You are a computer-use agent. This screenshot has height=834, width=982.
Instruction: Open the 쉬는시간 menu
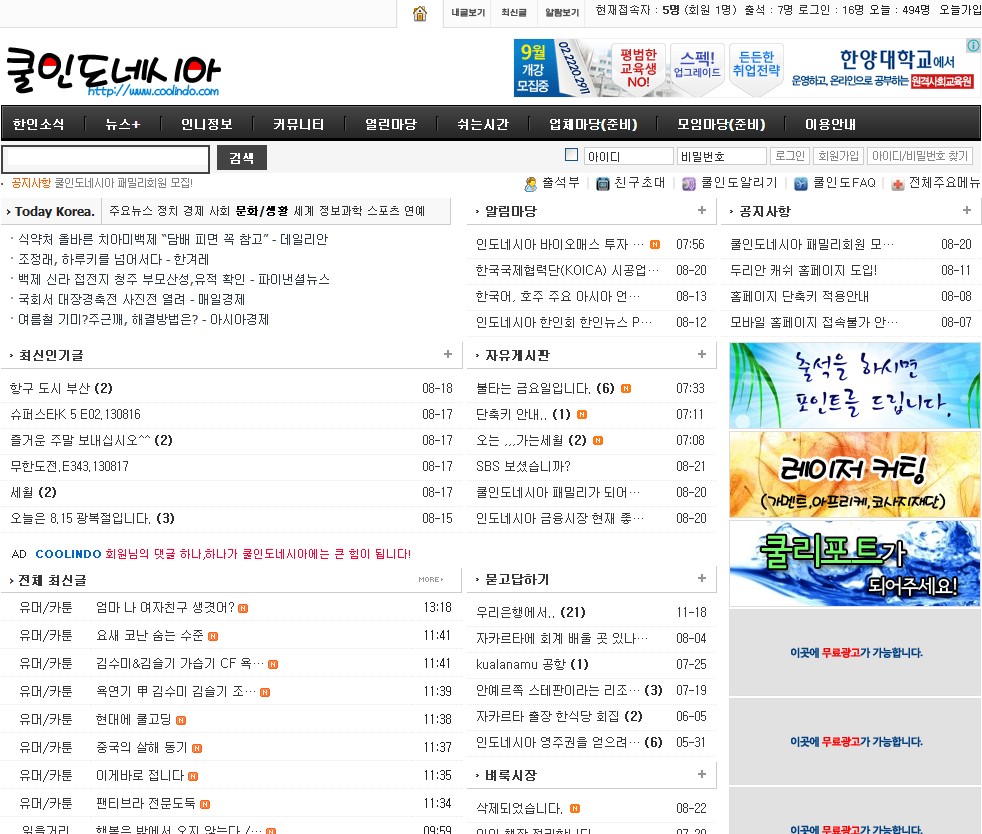[x=483, y=124]
